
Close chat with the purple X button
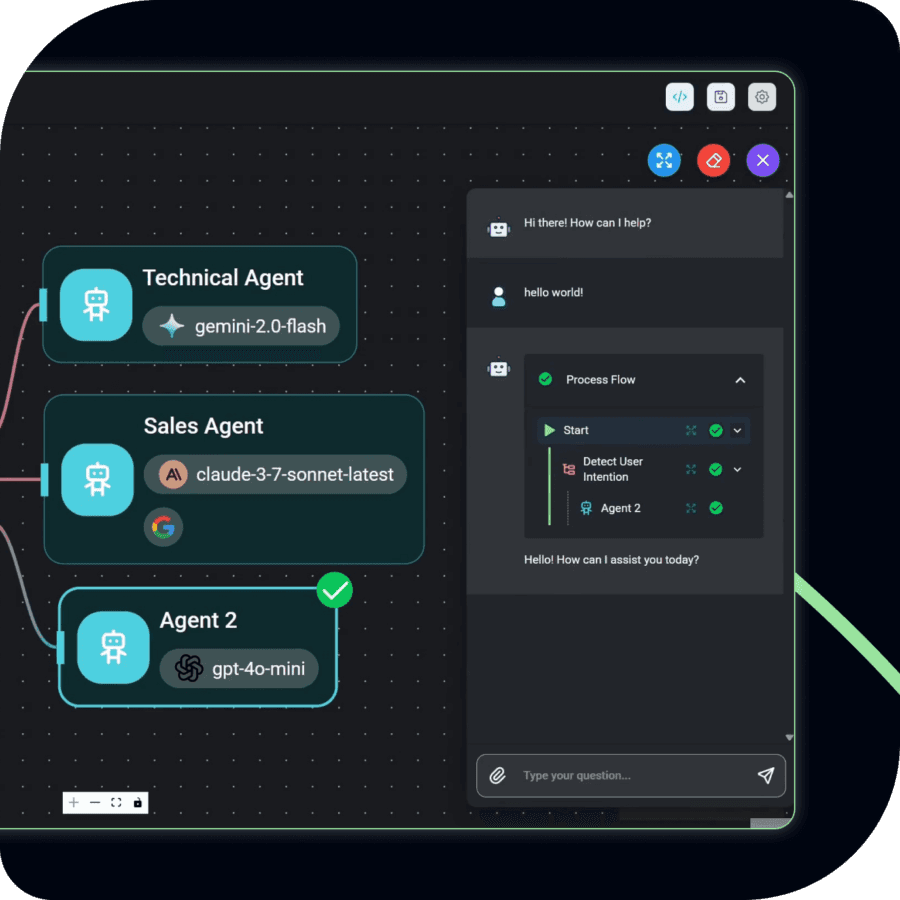click(x=763, y=160)
